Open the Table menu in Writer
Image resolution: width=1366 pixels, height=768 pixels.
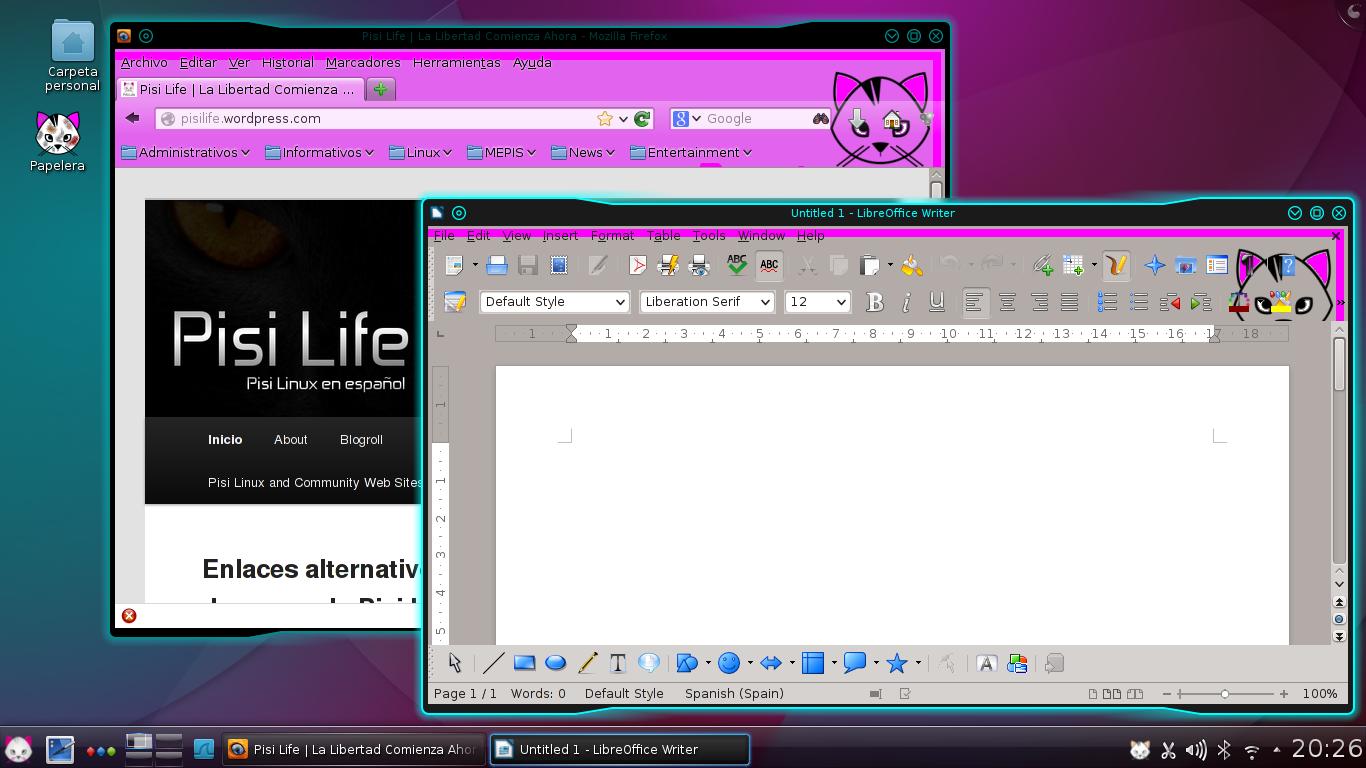[x=663, y=236]
